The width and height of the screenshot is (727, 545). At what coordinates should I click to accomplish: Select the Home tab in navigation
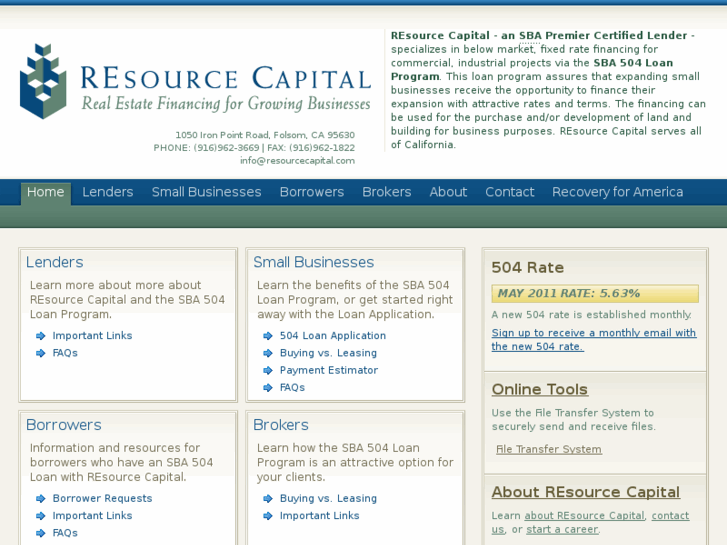point(45,192)
